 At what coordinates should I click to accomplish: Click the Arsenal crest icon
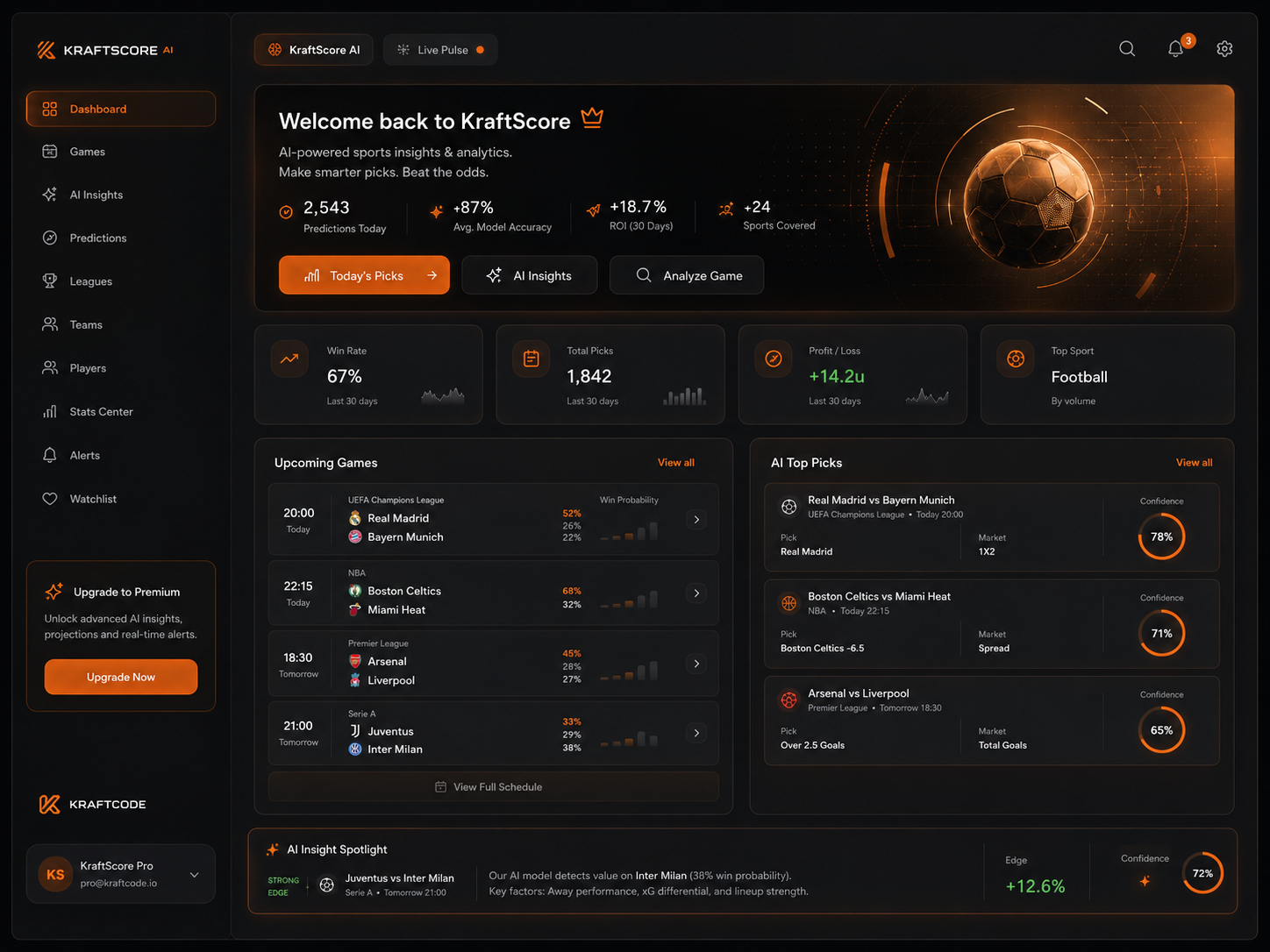(x=355, y=661)
